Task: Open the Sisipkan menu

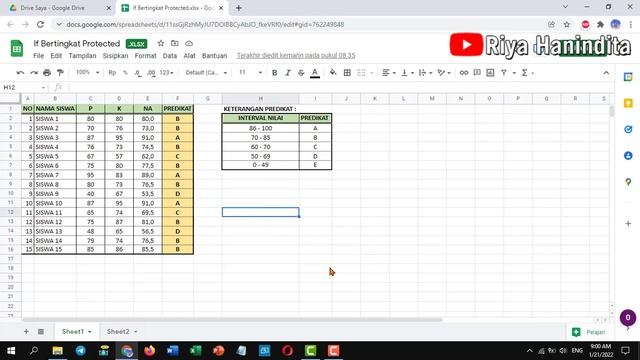Action: tap(115, 56)
